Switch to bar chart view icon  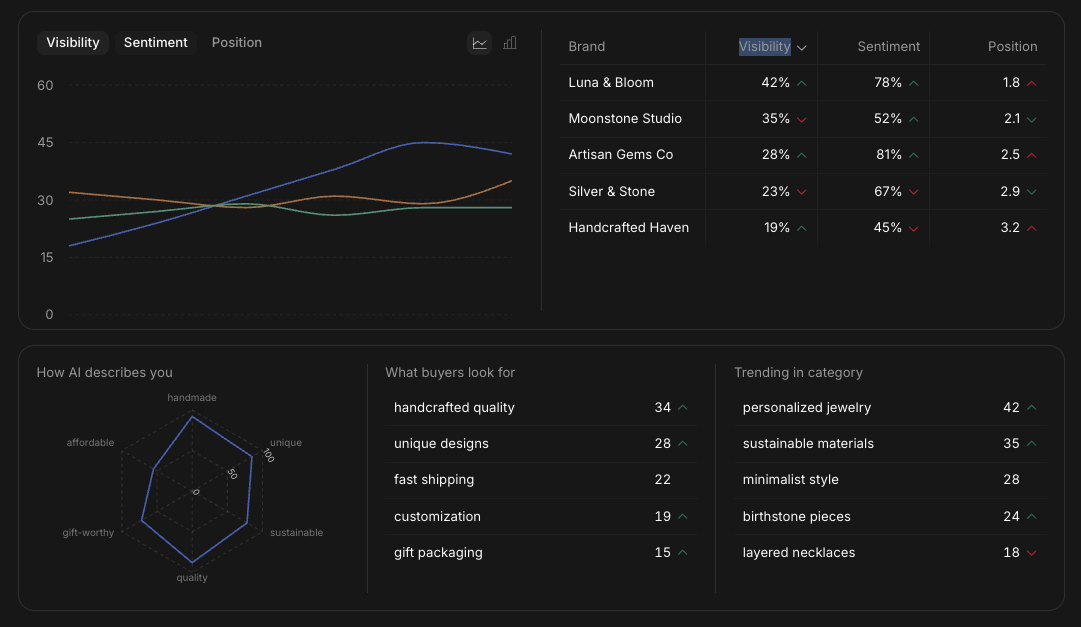(510, 43)
